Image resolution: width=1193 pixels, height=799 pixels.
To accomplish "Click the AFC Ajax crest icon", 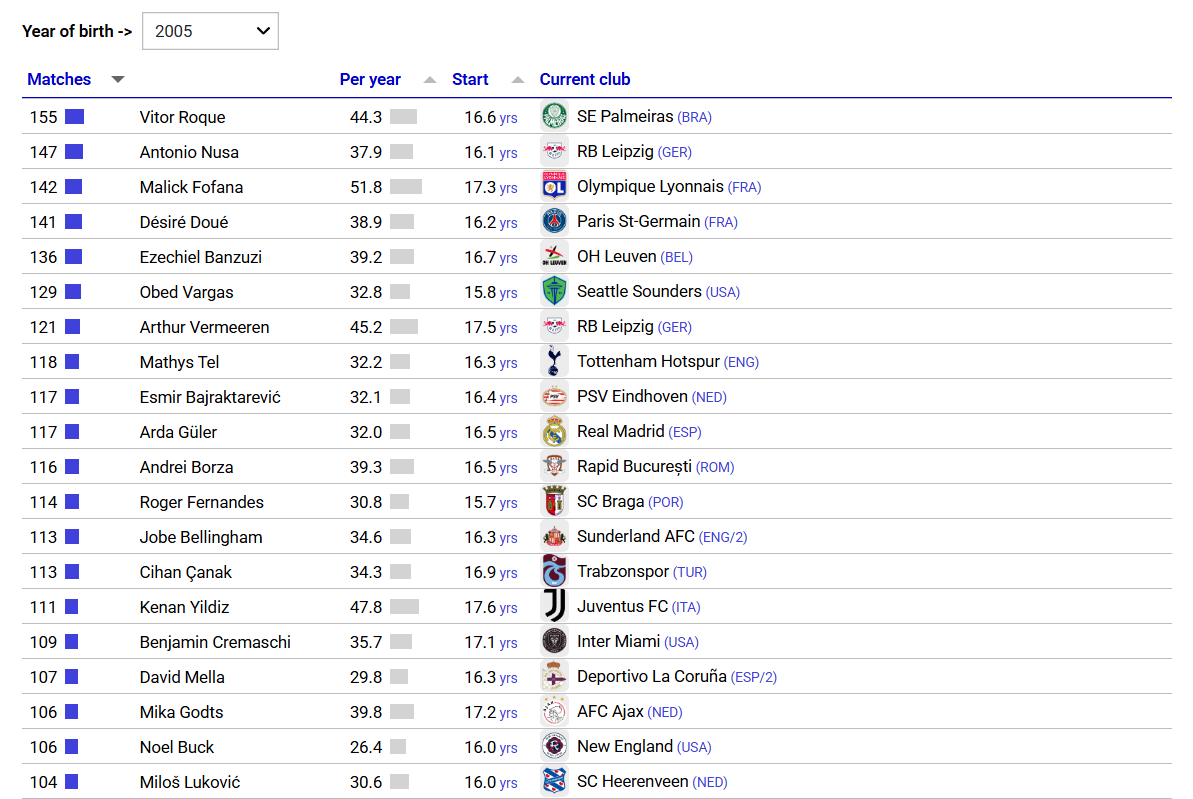I will 554,711.
